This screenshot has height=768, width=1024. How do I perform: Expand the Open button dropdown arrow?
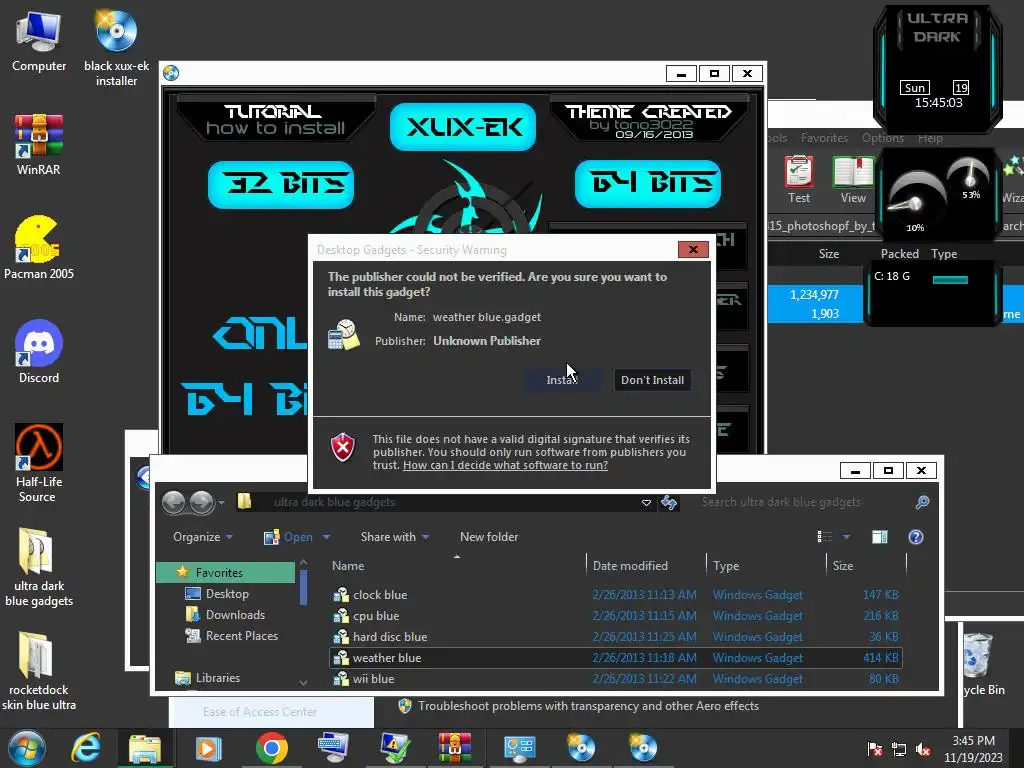[326, 537]
